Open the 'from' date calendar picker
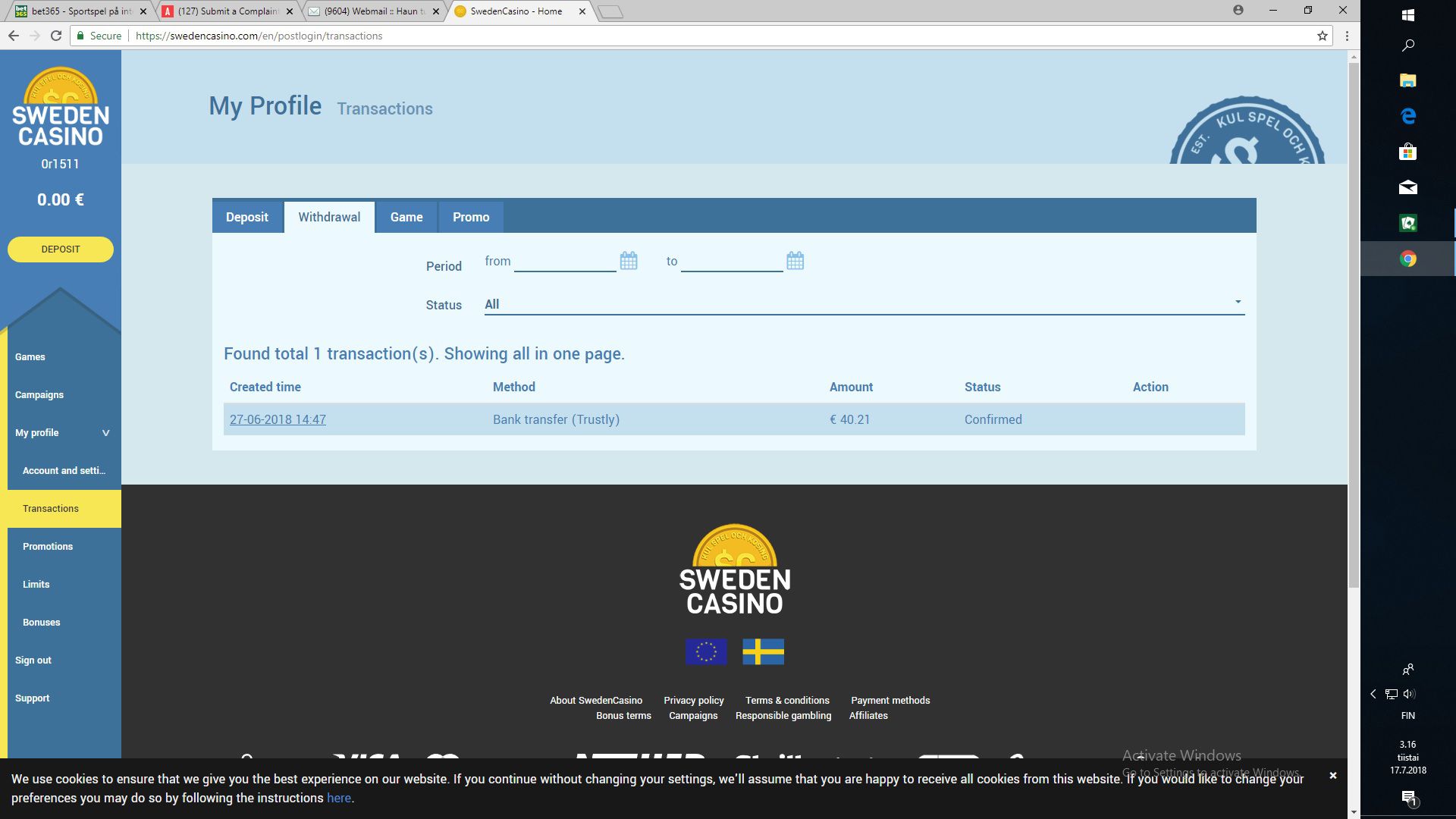Screen dimensions: 1456x819 (x=629, y=261)
